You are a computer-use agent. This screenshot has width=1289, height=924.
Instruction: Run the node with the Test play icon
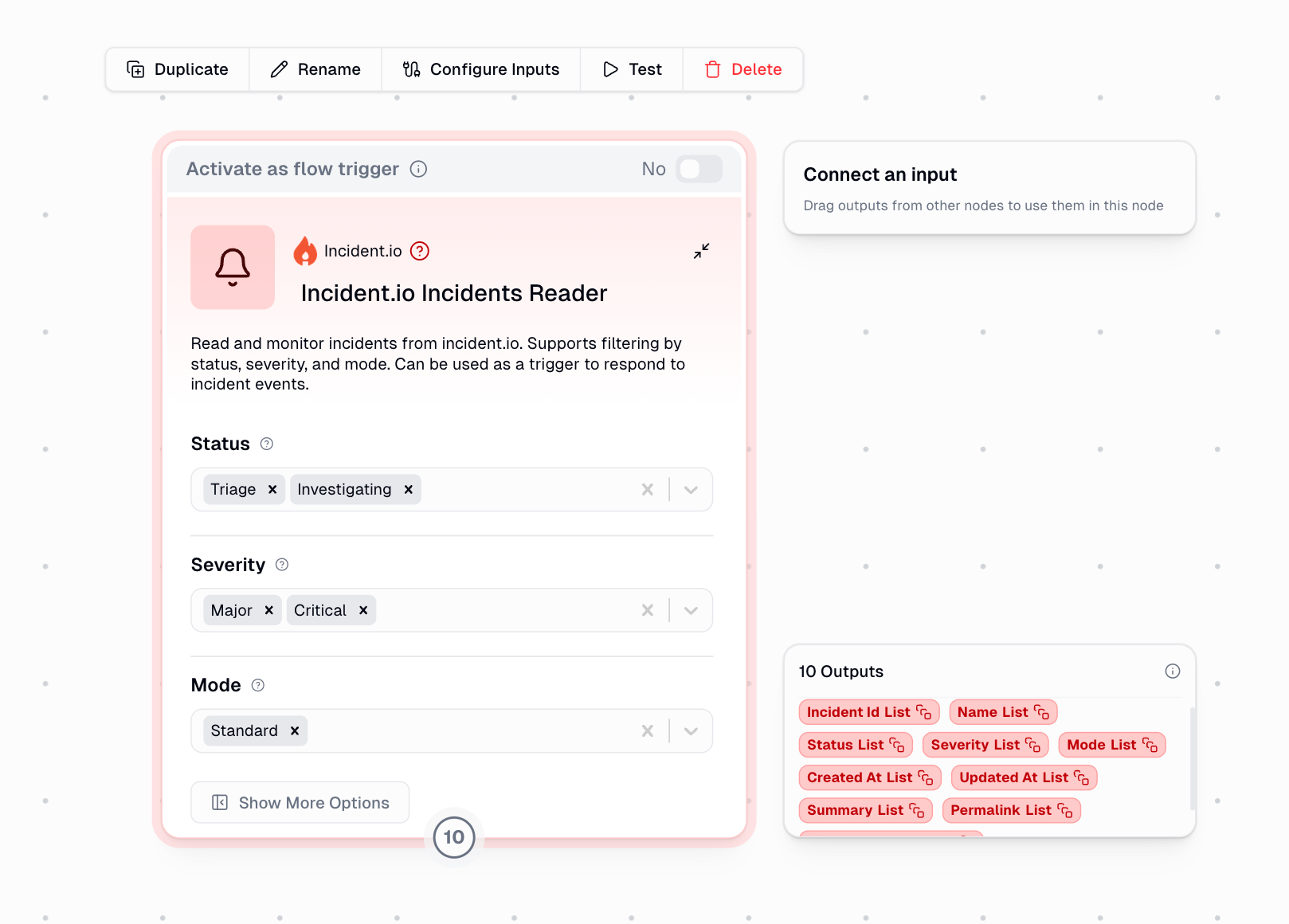(609, 69)
